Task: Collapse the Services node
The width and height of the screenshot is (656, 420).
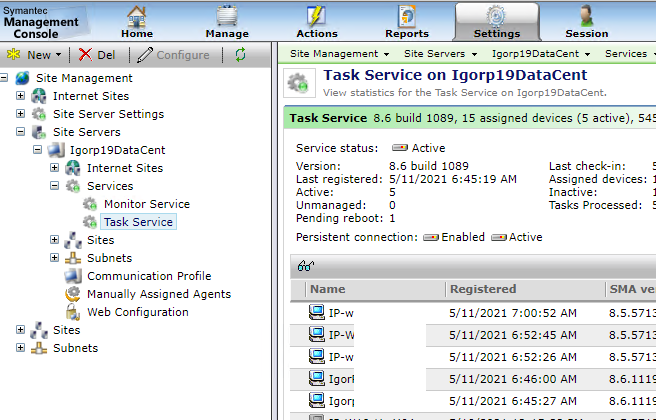Action: pyautogui.click(x=54, y=186)
